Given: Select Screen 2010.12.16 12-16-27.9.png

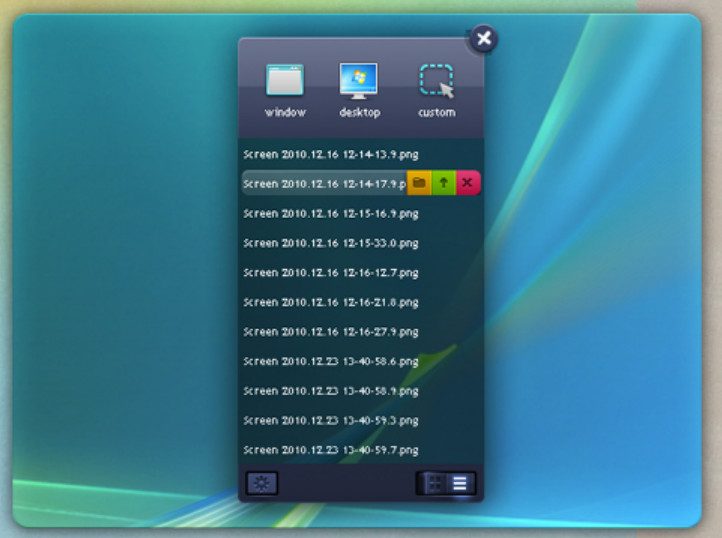Looking at the screenshot, I should click(x=331, y=332).
